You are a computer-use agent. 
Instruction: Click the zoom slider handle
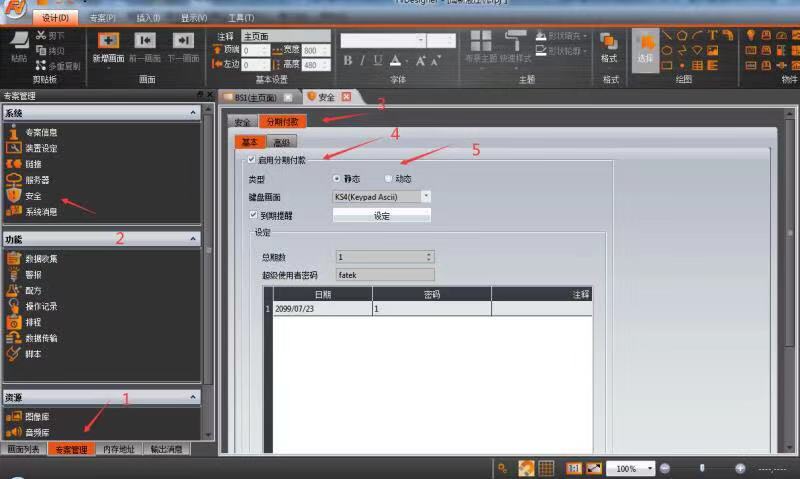(x=703, y=468)
